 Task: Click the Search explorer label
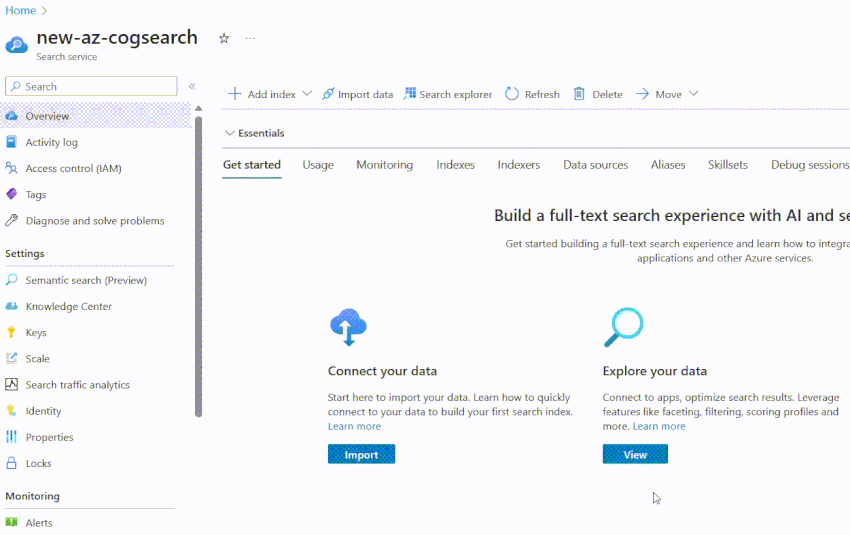click(x=455, y=94)
